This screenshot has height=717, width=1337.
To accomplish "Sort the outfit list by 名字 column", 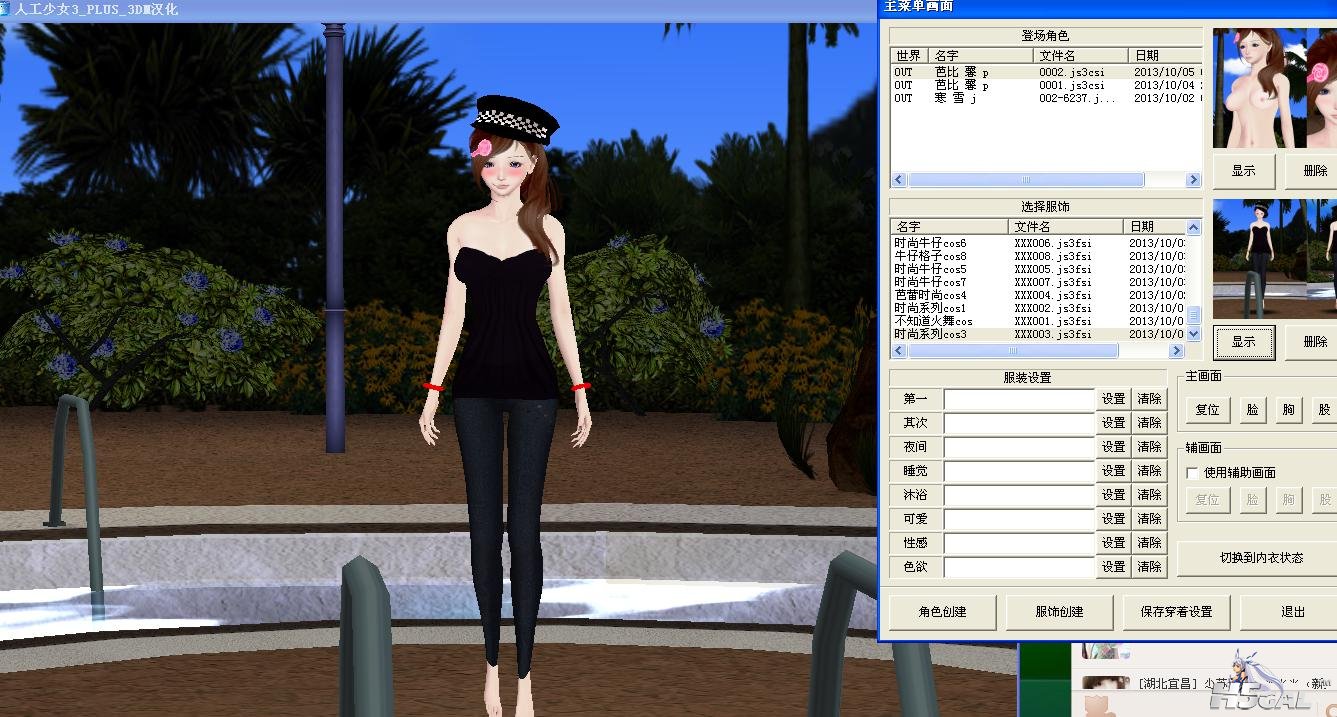I will pos(948,227).
